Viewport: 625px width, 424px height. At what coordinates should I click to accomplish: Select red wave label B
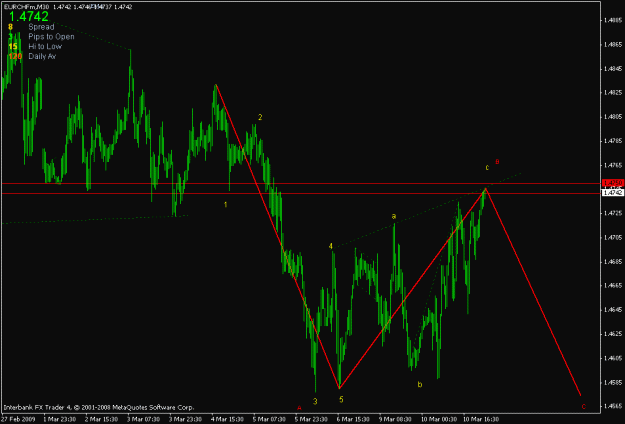(497, 161)
